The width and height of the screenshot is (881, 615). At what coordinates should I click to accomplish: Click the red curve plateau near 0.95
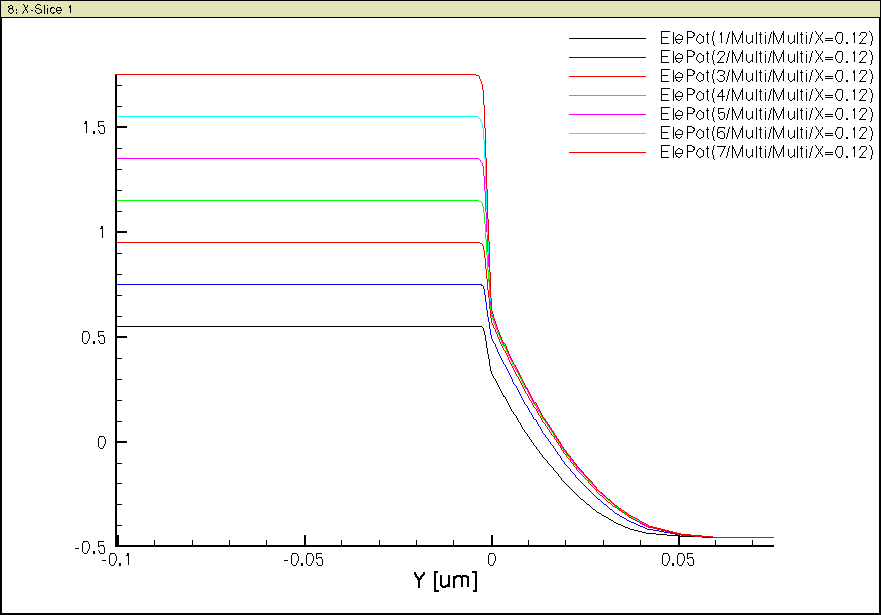(298, 243)
